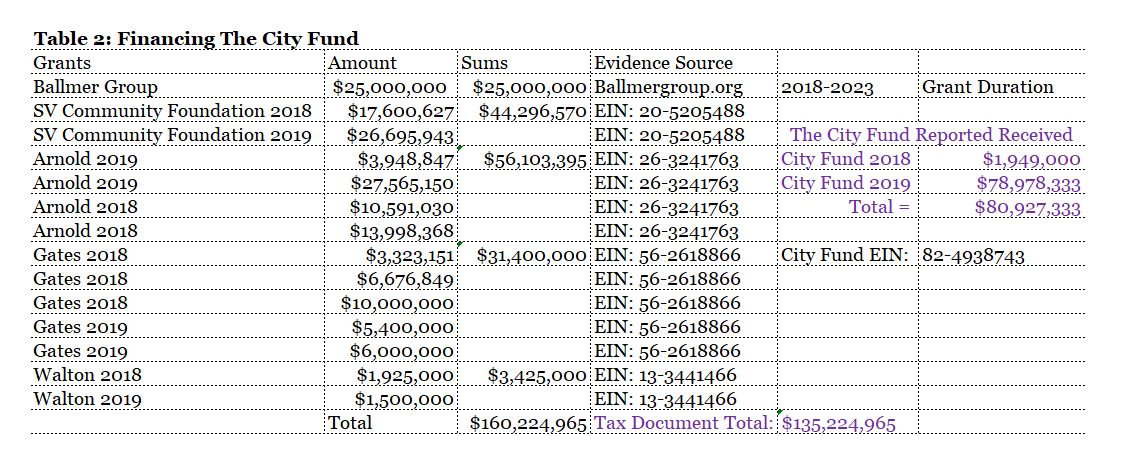The width and height of the screenshot is (1124, 465).
Task: Select the 'Tax Document Total:' label cell
Action: pyautogui.click(x=684, y=423)
